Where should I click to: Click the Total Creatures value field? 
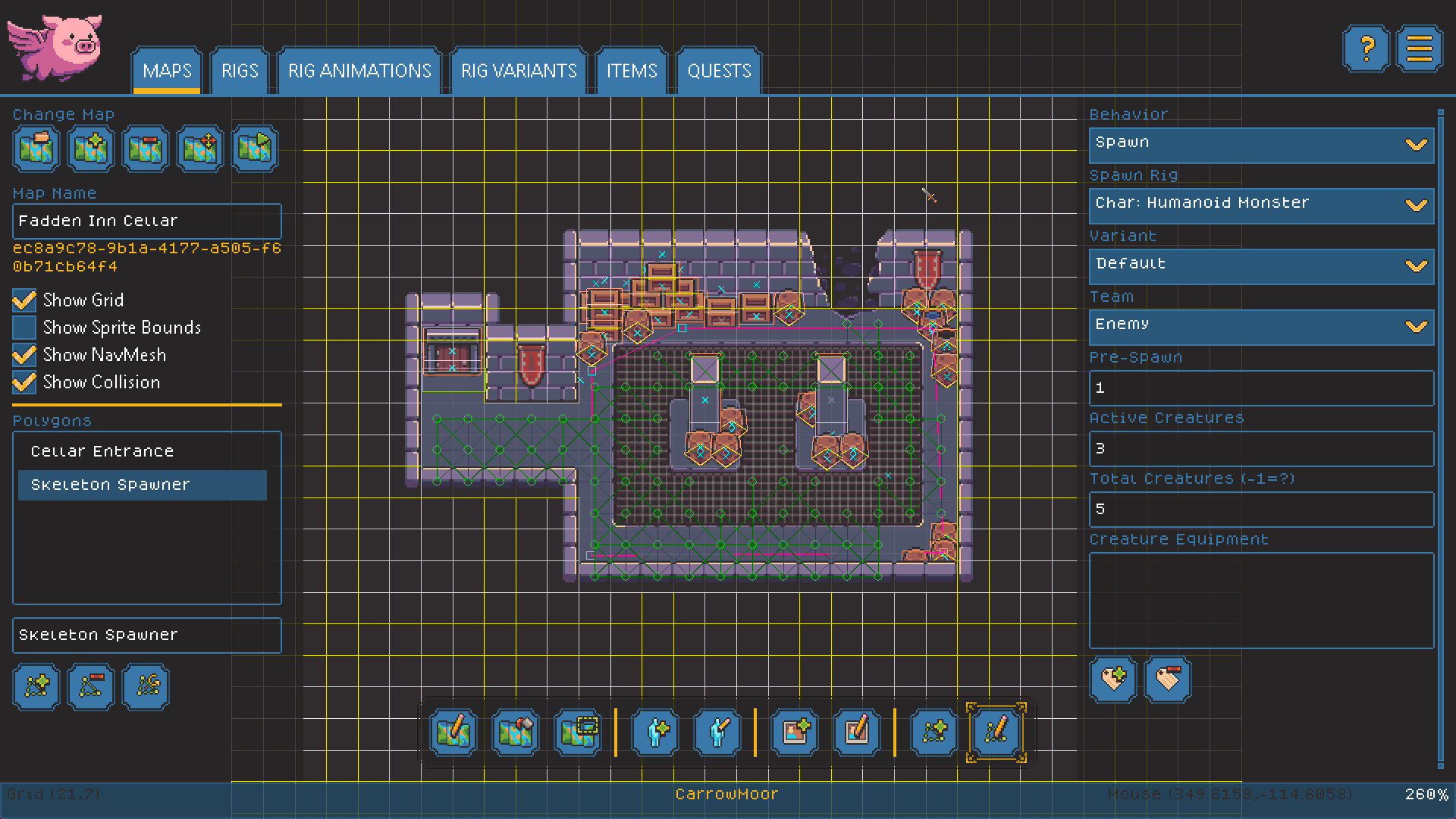click(x=1261, y=510)
